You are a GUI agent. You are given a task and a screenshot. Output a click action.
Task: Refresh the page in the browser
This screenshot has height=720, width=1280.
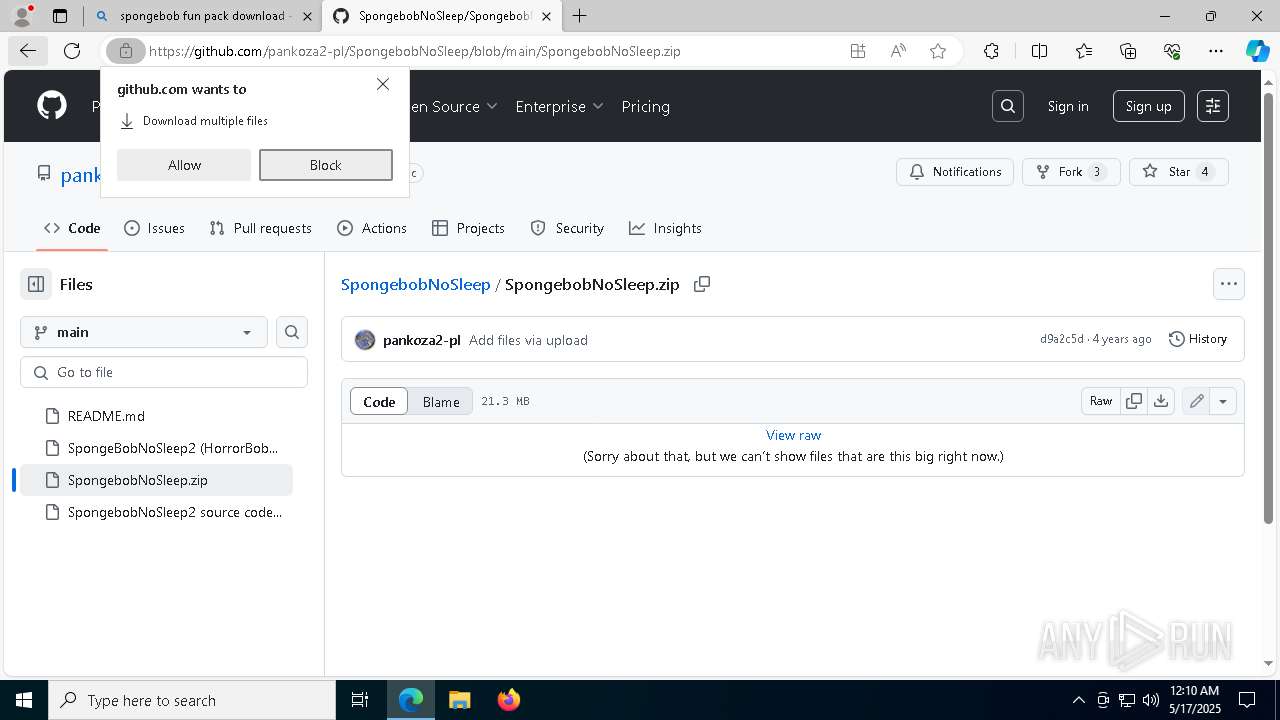pos(72,51)
